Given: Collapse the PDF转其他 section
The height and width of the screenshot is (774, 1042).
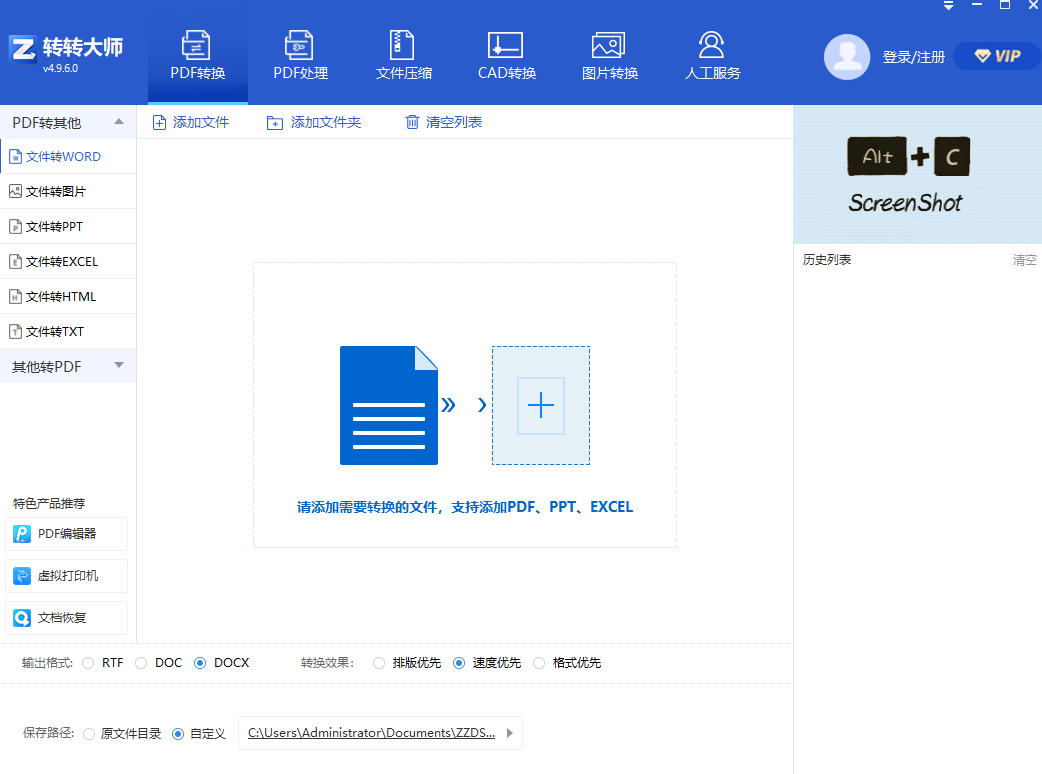Looking at the screenshot, I should [119, 122].
